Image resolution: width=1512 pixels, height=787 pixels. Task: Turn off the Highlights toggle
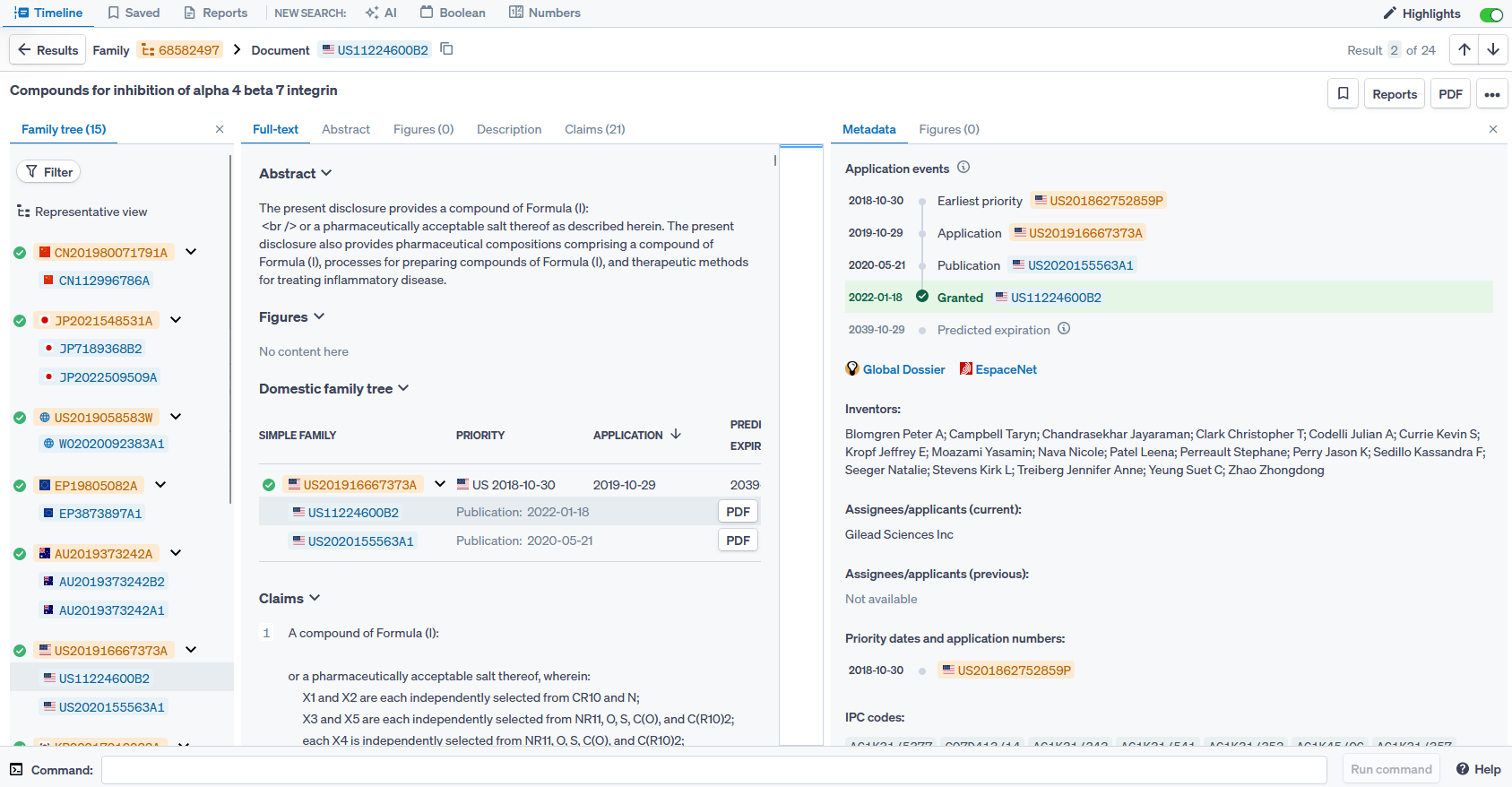pyautogui.click(x=1490, y=14)
